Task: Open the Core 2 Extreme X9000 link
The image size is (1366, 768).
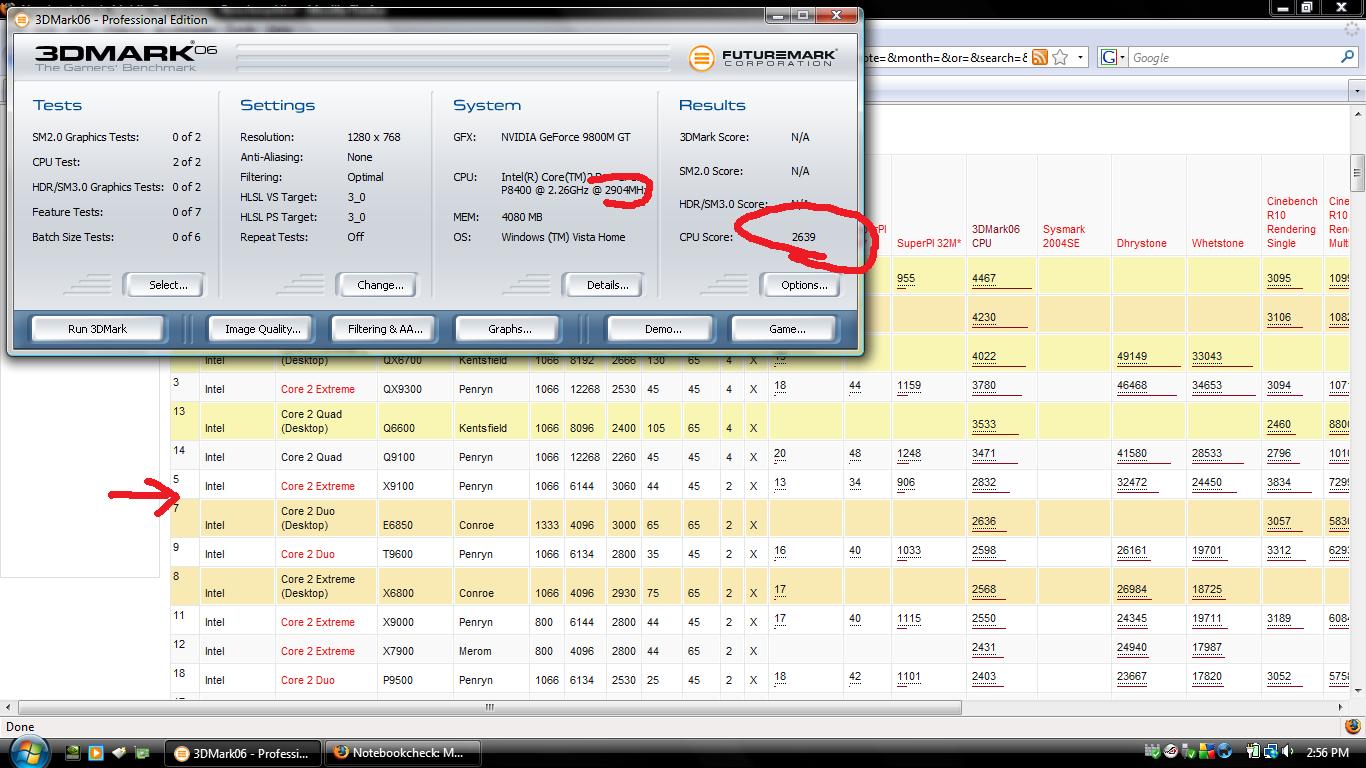Action: point(318,622)
